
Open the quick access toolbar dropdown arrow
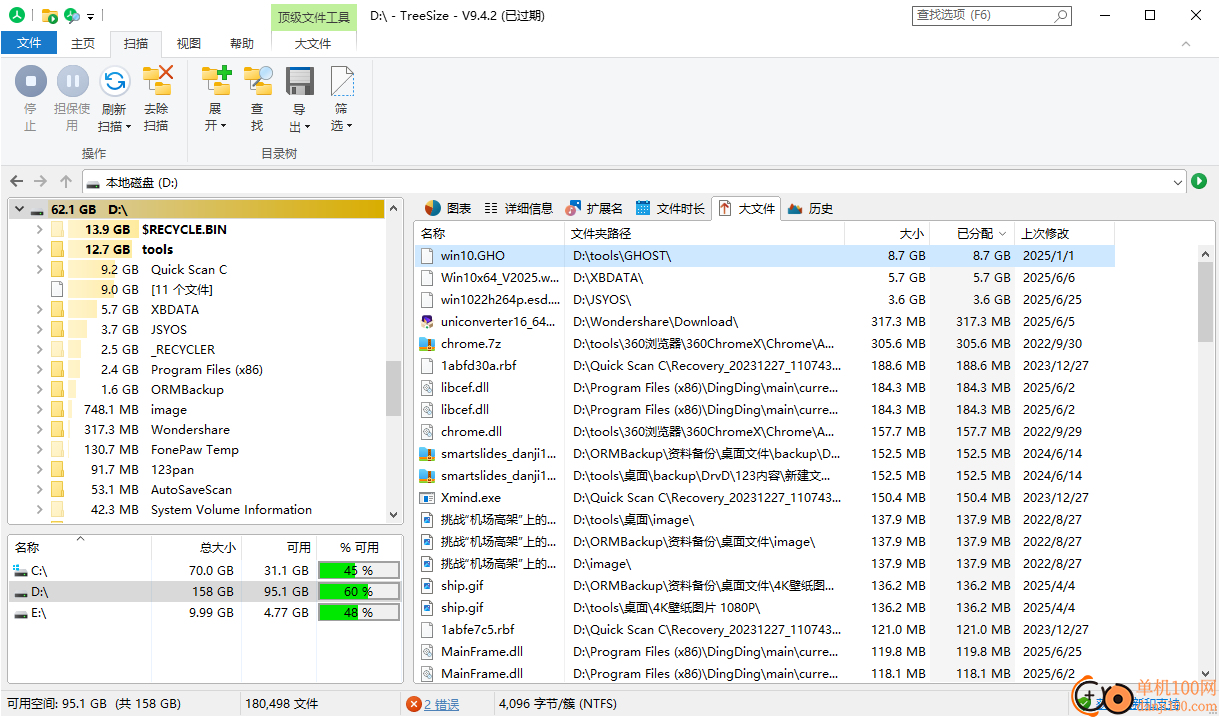[91, 17]
